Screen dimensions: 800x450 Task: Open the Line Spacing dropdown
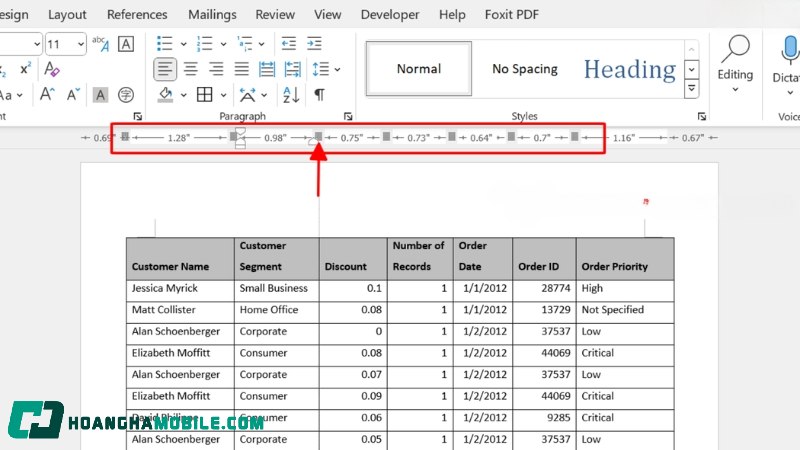[337, 69]
